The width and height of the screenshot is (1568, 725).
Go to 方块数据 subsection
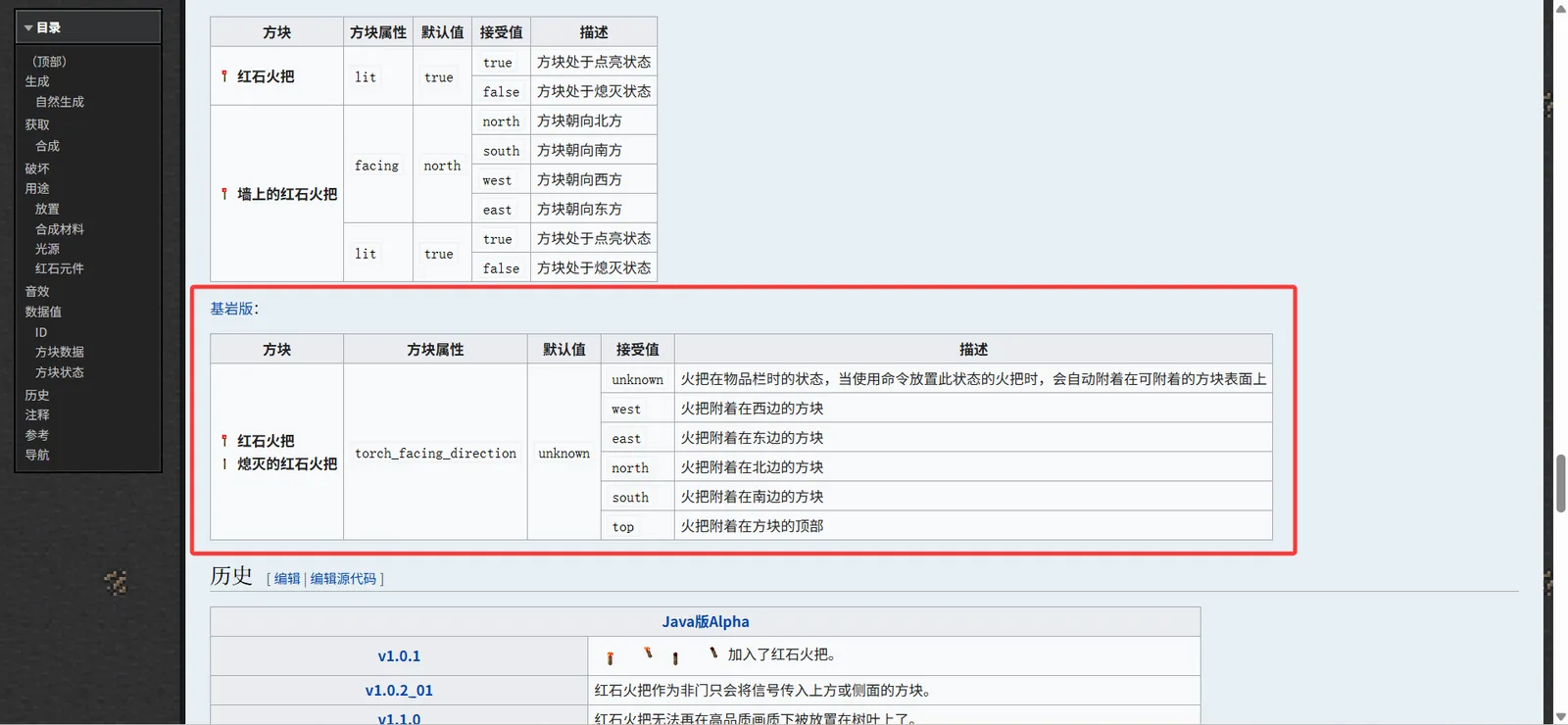pyautogui.click(x=60, y=352)
